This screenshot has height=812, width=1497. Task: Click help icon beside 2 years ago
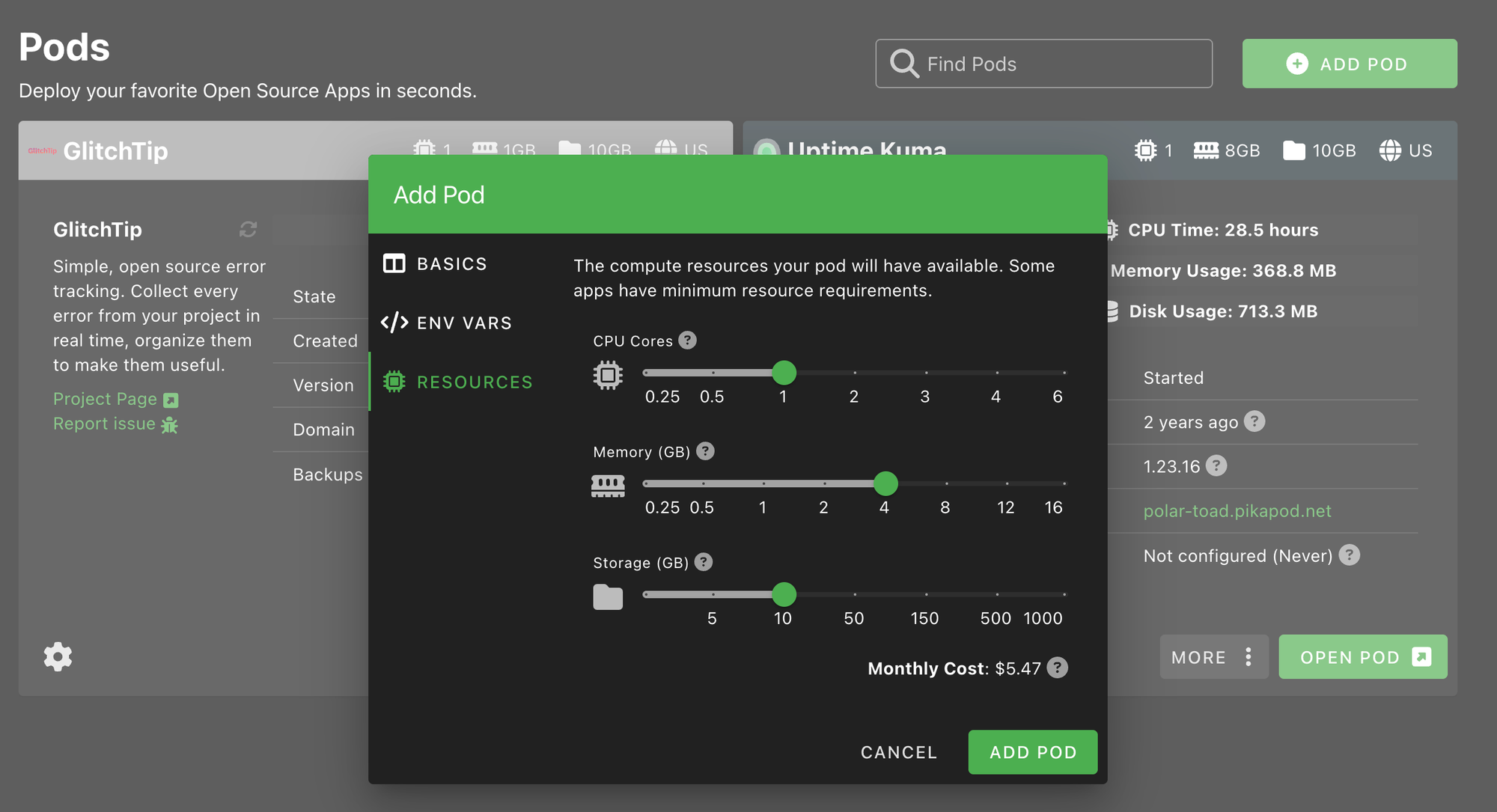click(1254, 421)
